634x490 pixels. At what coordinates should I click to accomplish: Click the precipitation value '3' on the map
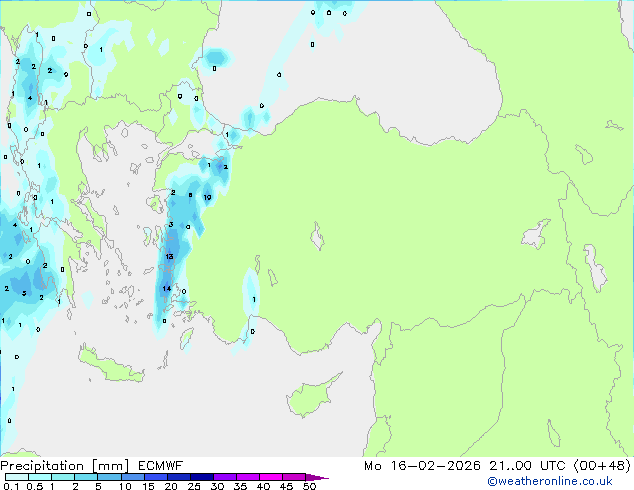click(171, 224)
